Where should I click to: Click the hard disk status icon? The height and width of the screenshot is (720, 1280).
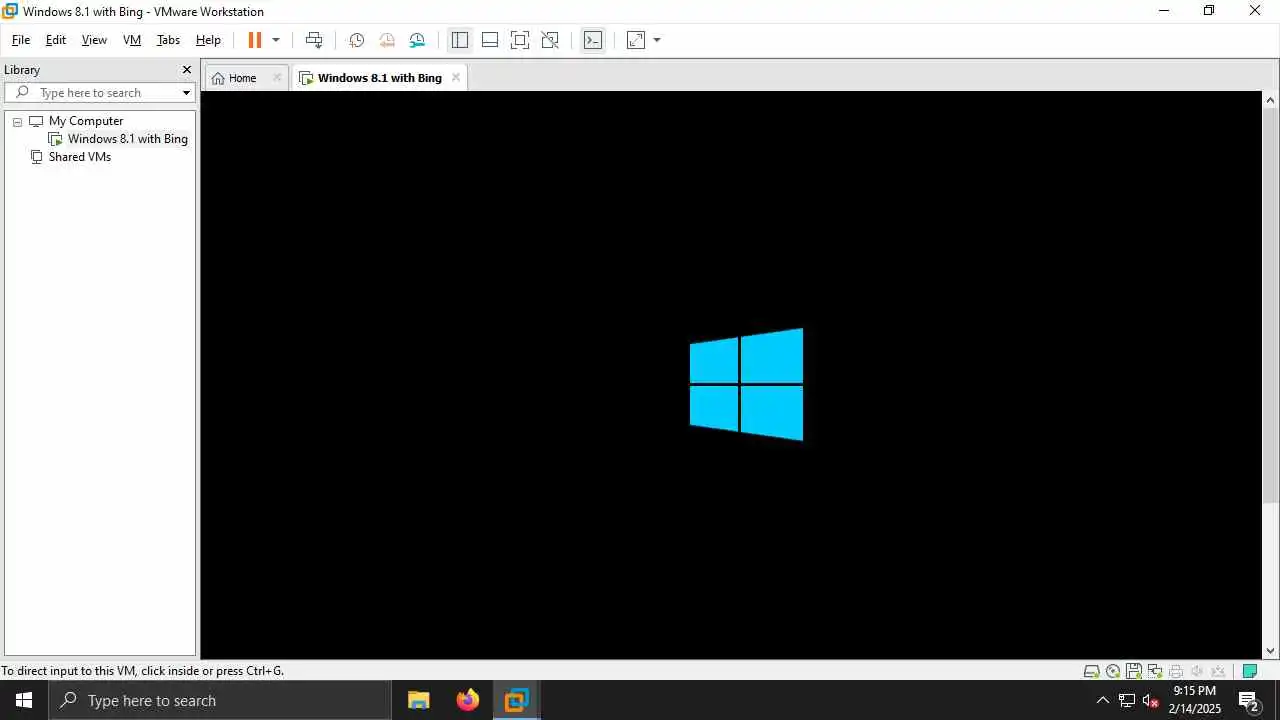click(1092, 671)
